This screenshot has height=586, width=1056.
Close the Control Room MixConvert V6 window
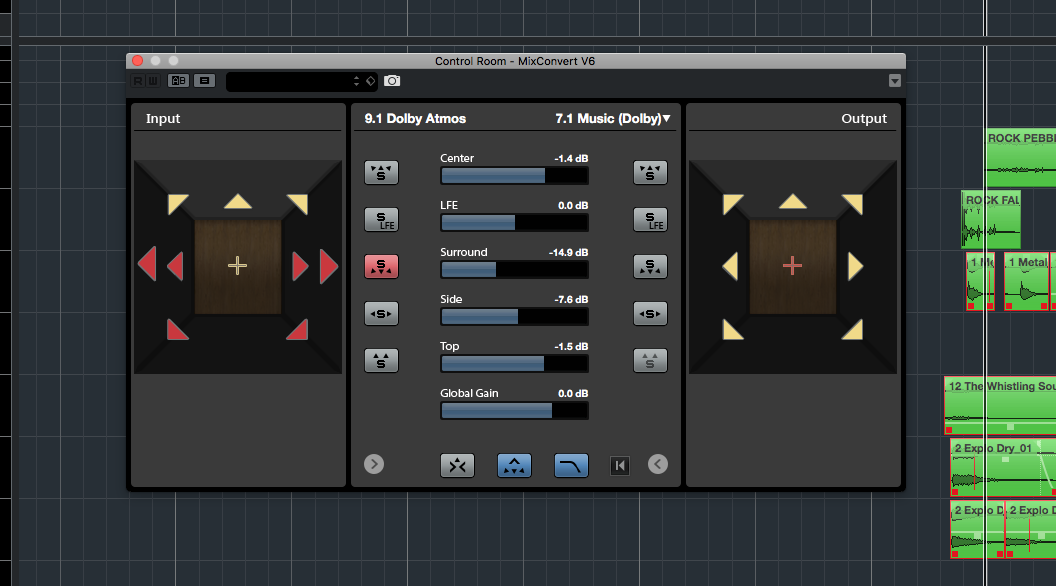(x=137, y=61)
